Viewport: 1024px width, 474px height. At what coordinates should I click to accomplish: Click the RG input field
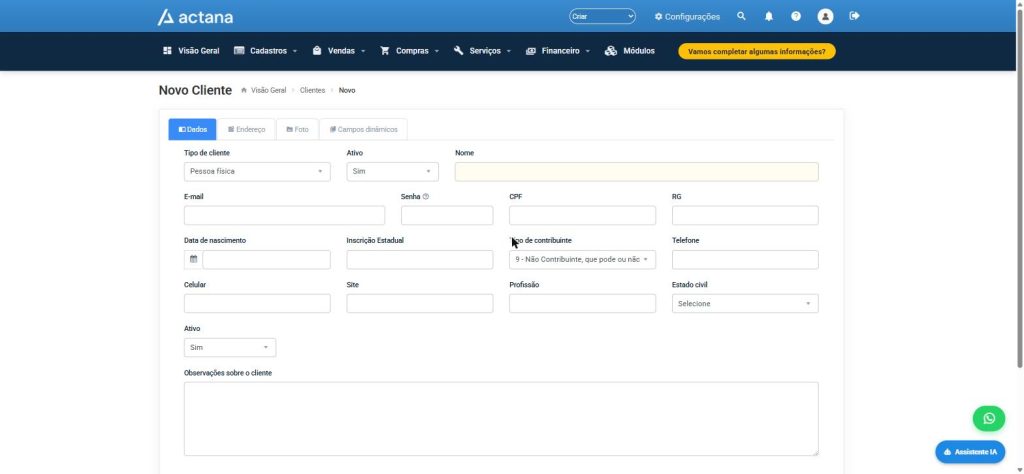tap(745, 215)
